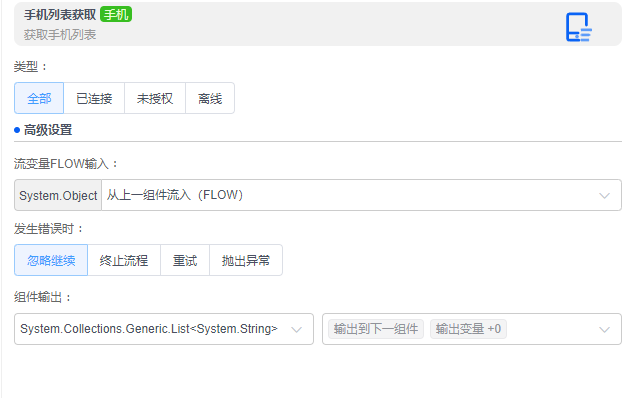
Task: Expand the FLOW input chevron arrow
Action: pyautogui.click(x=604, y=196)
